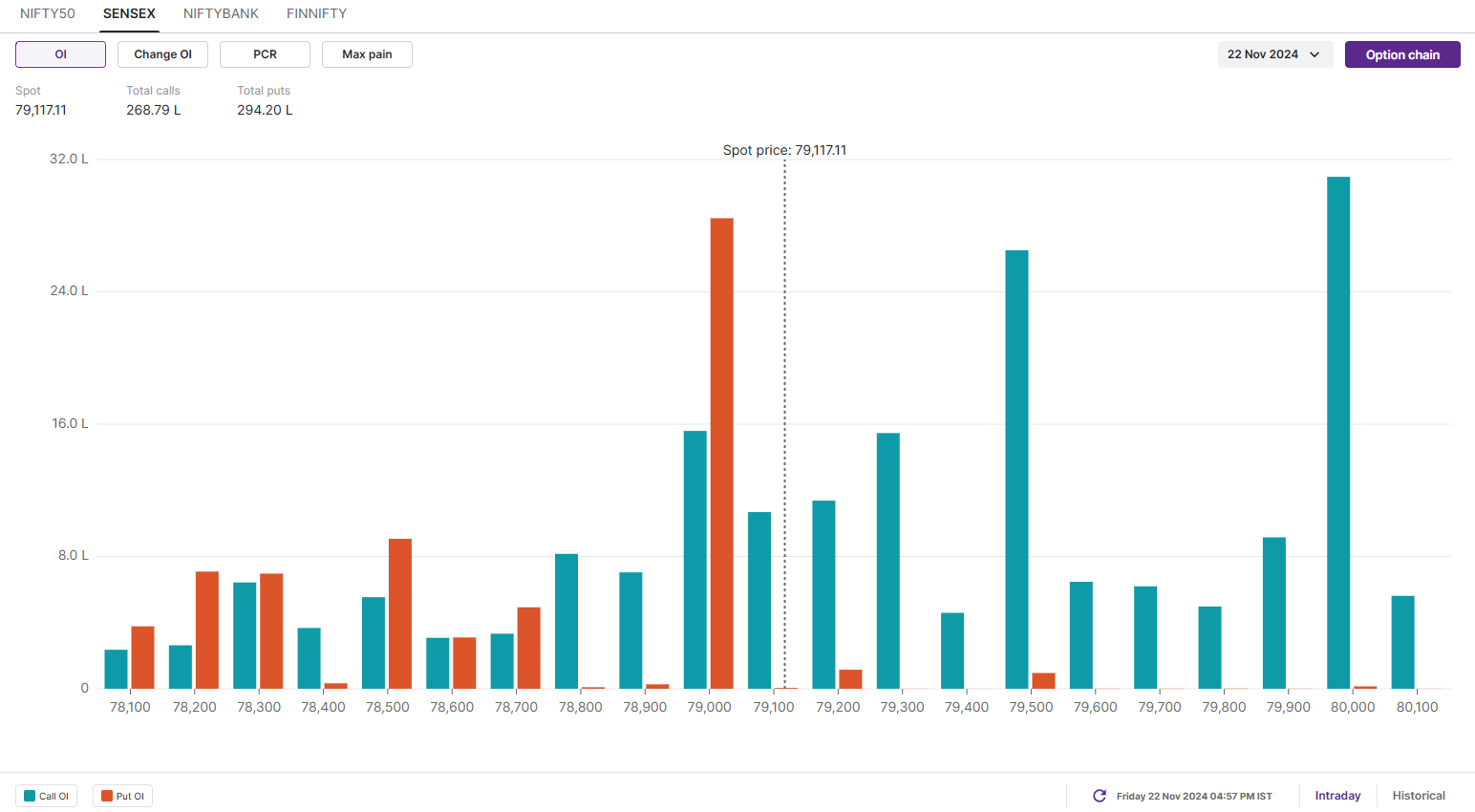Click the 79,900 call OI bar
The height and width of the screenshot is (812, 1475).
click(x=1274, y=613)
